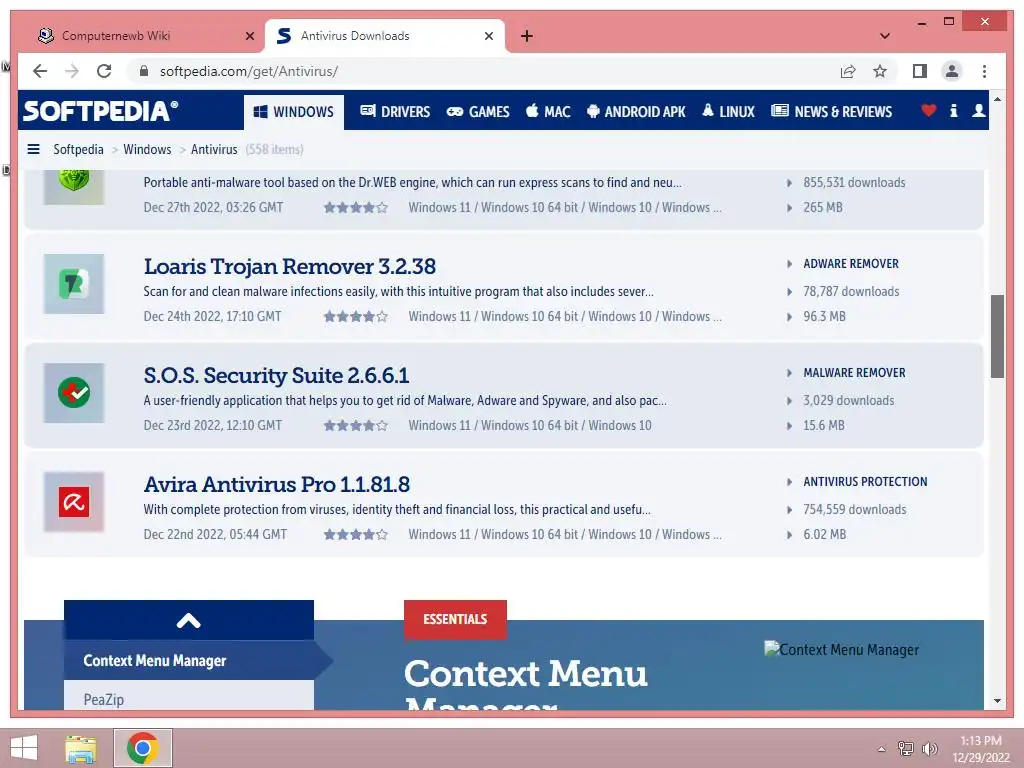Open the Mac section
Image resolution: width=1024 pixels, height=768 pixels.
[x=548, y=112]
